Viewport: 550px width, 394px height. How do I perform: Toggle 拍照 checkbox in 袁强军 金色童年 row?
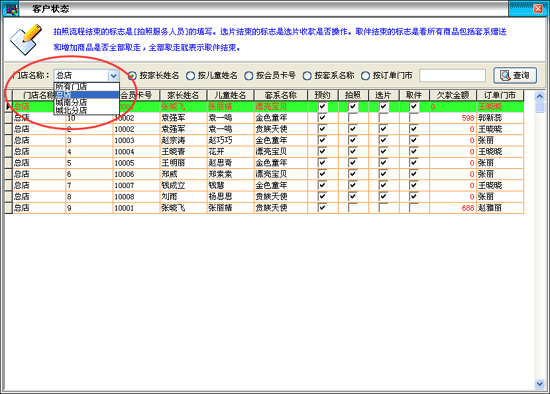click(353, 118)
